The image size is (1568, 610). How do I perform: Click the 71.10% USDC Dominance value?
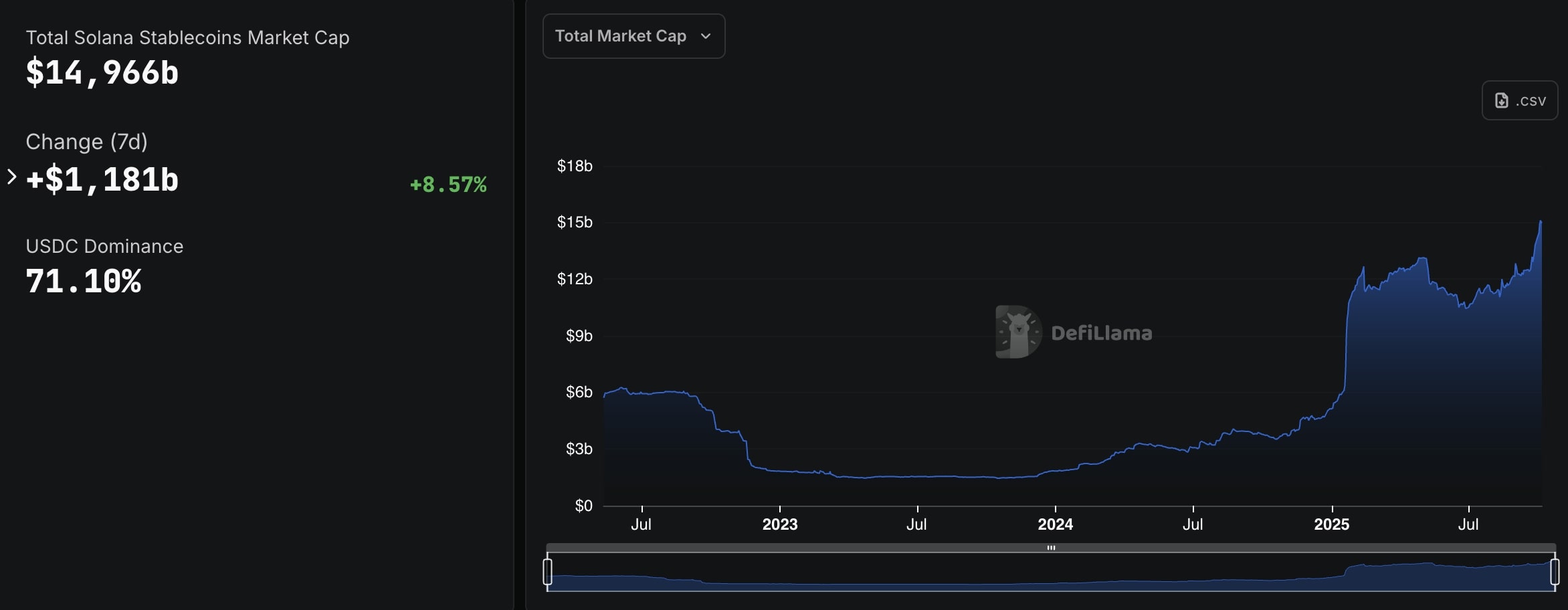pos(84,282)
